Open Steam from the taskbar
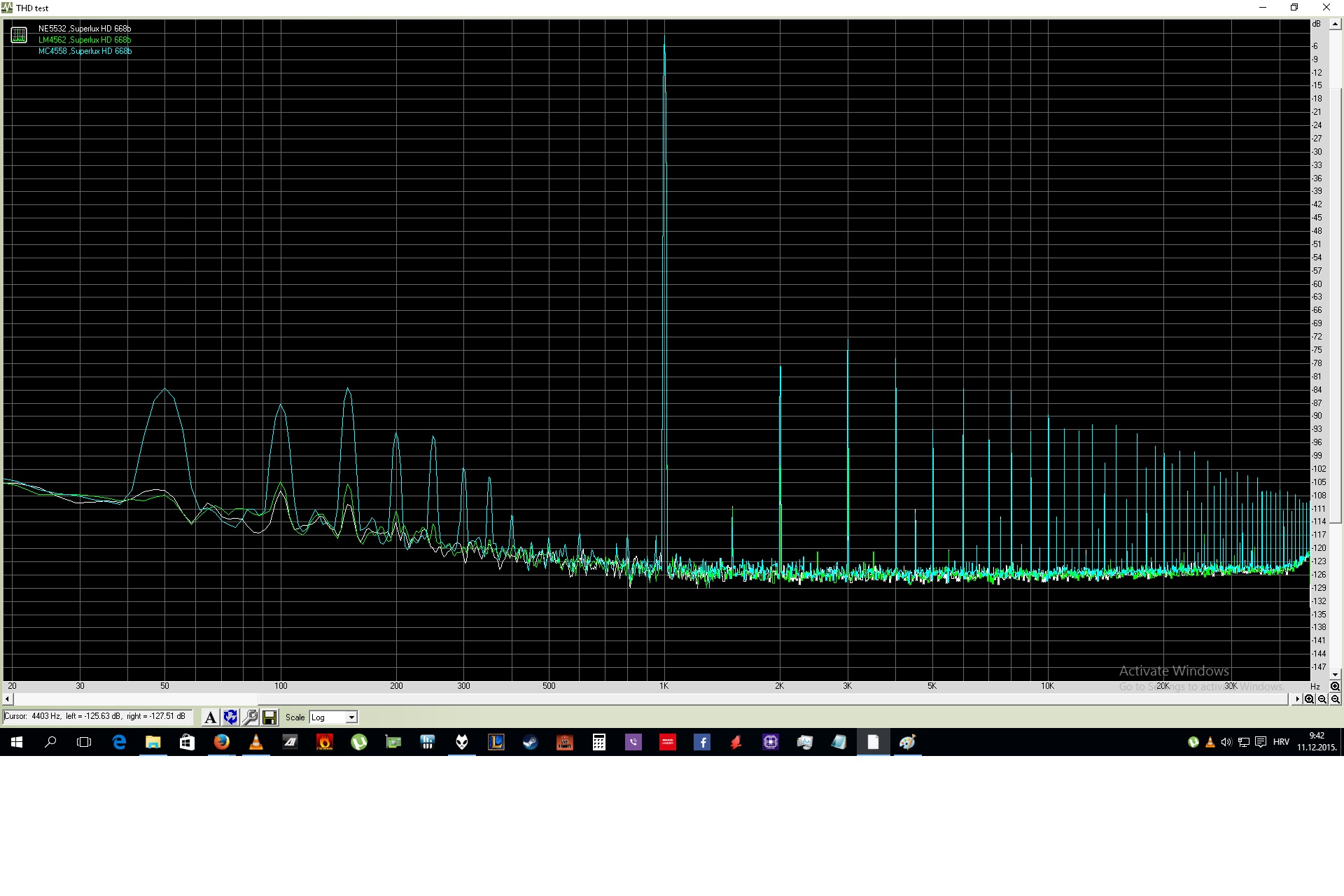Image resolution: width=1344 pixels, height=896 pixels. (x=531, y=742)
